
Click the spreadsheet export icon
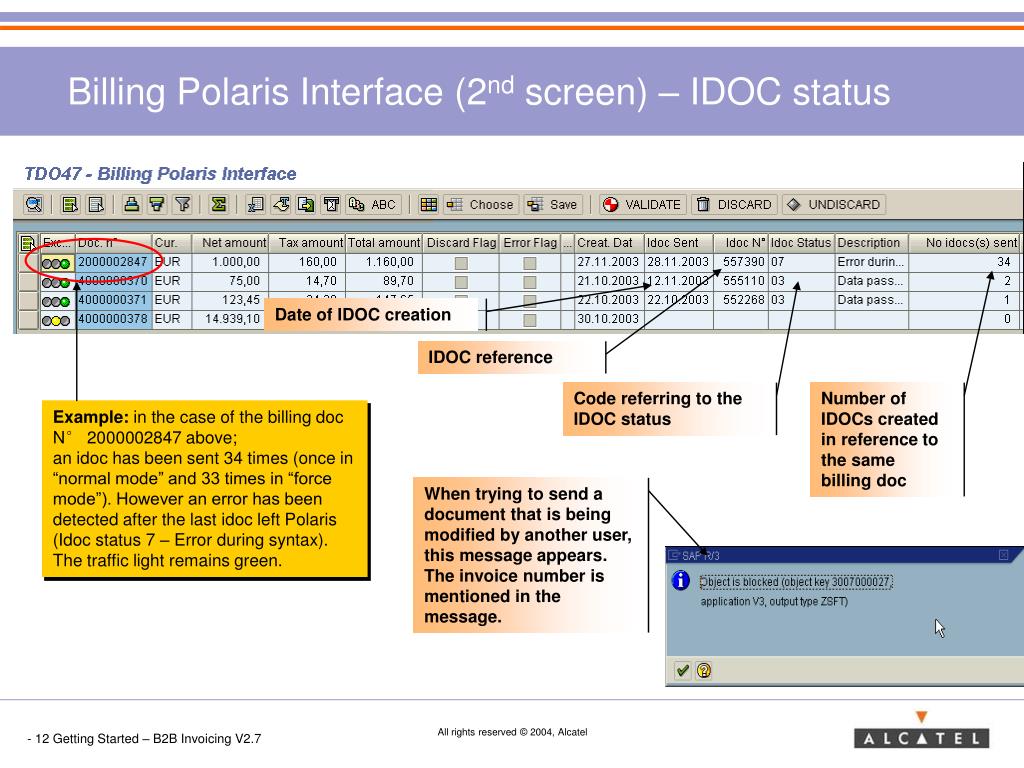pos(255,204)
